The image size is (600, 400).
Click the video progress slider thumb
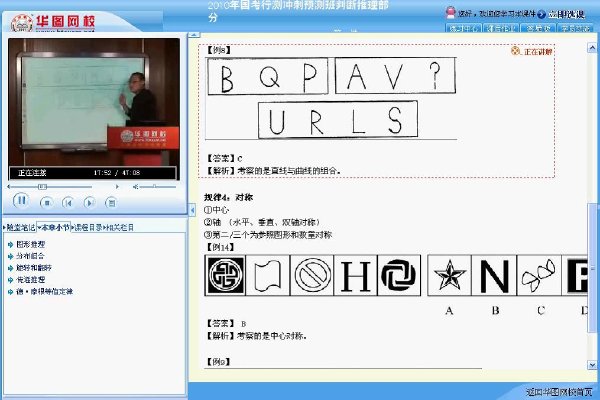tap(42, 187)
